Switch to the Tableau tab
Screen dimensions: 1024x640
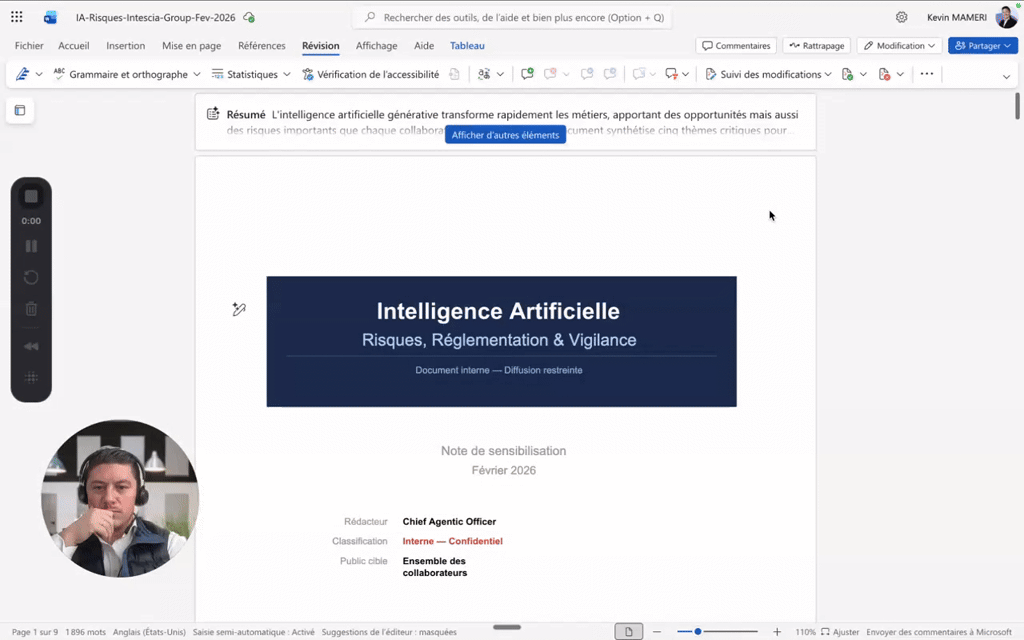point(467,46)
